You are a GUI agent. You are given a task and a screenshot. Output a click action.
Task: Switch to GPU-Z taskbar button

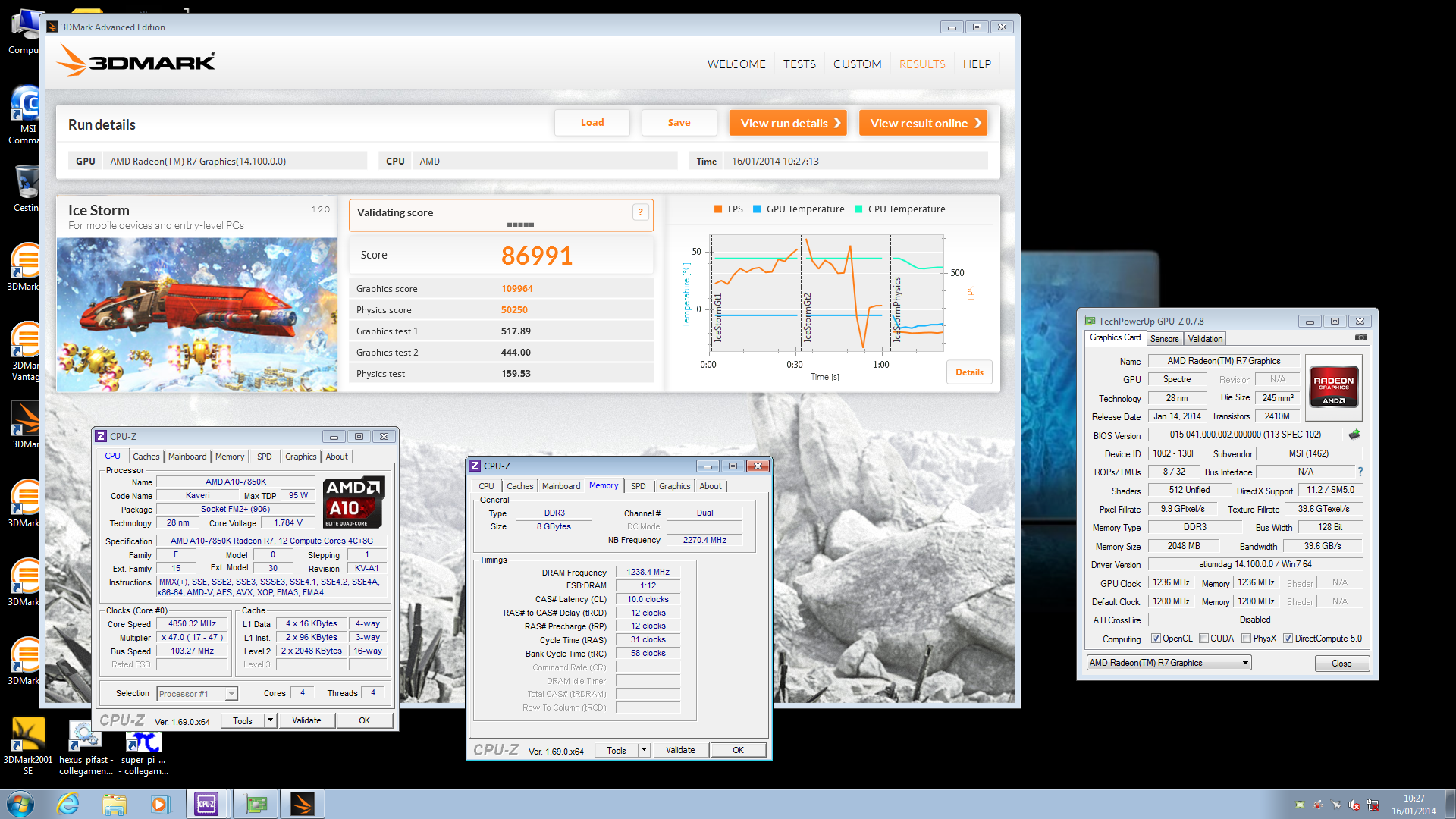point(256,804)
